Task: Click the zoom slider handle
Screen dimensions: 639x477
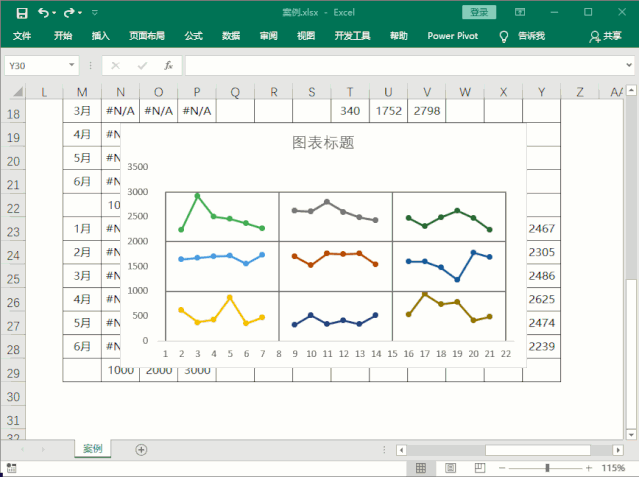Action: click(547, 468)
